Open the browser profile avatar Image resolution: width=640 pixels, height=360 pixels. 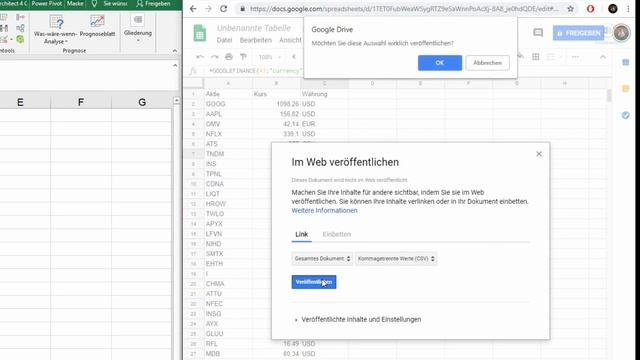click(612, 9)
